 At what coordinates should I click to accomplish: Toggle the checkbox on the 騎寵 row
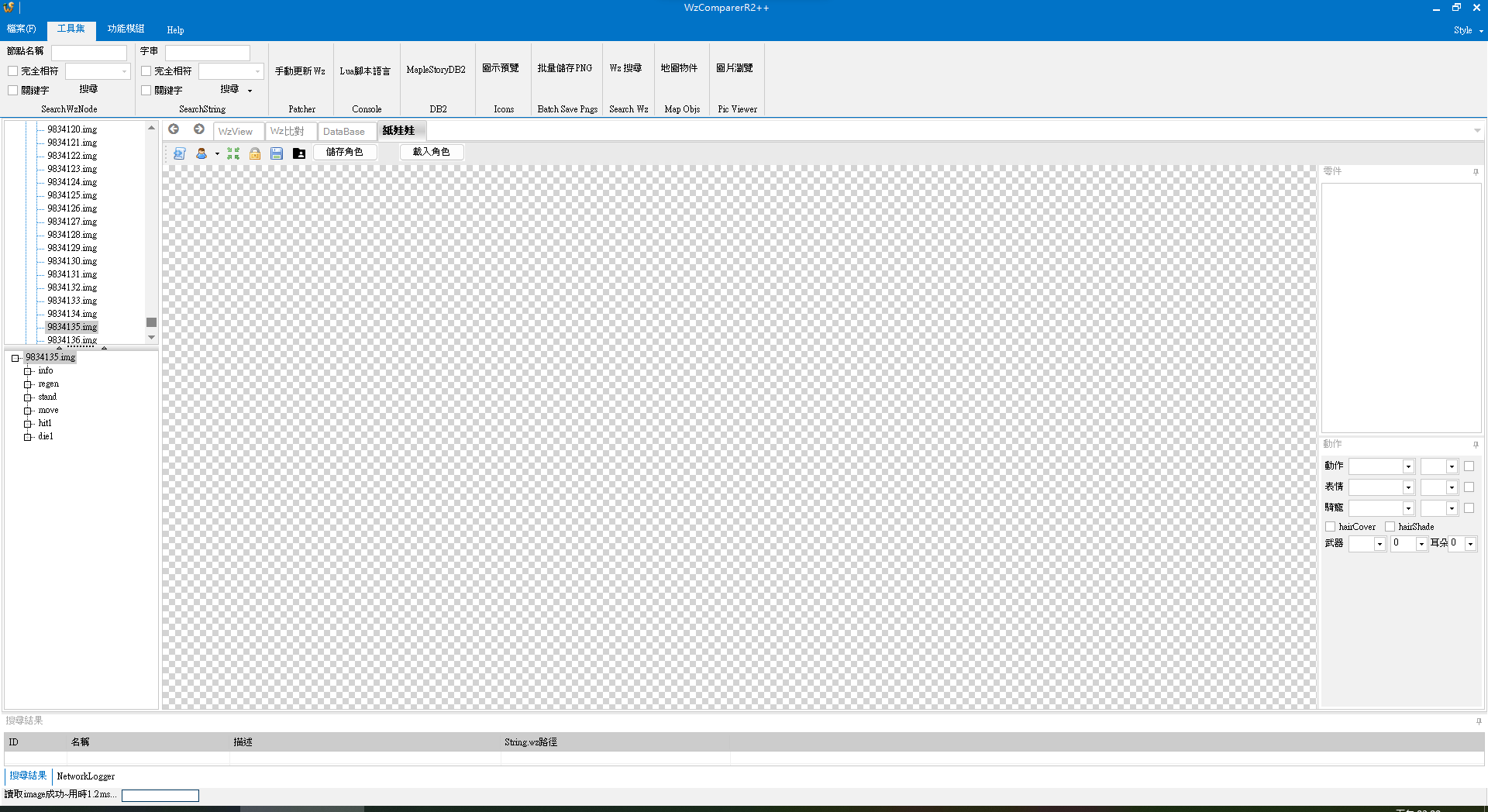tap(1469, 508)
